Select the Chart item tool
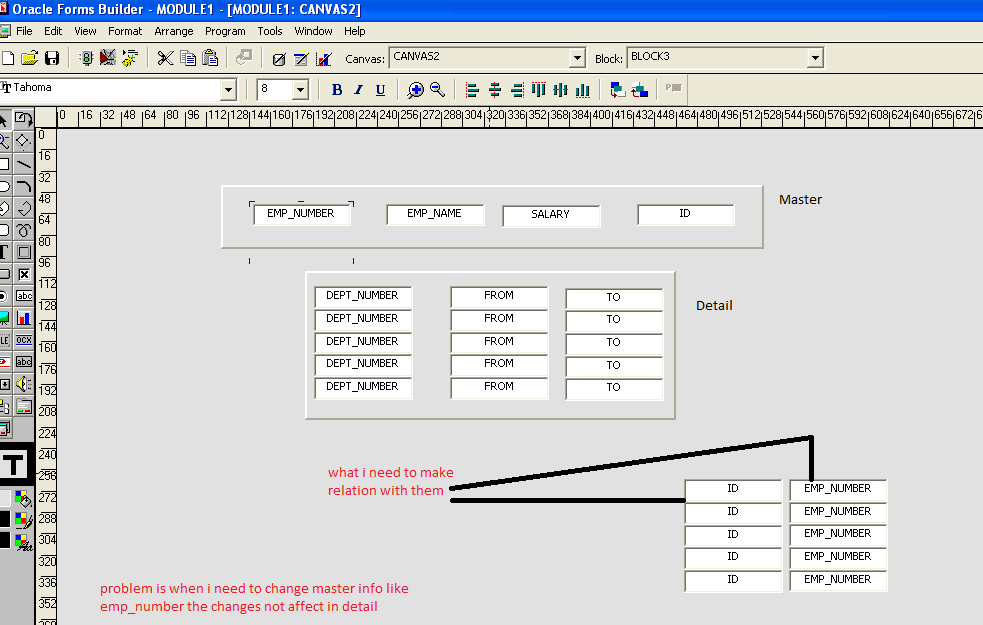983x625 pixels. 24,318
